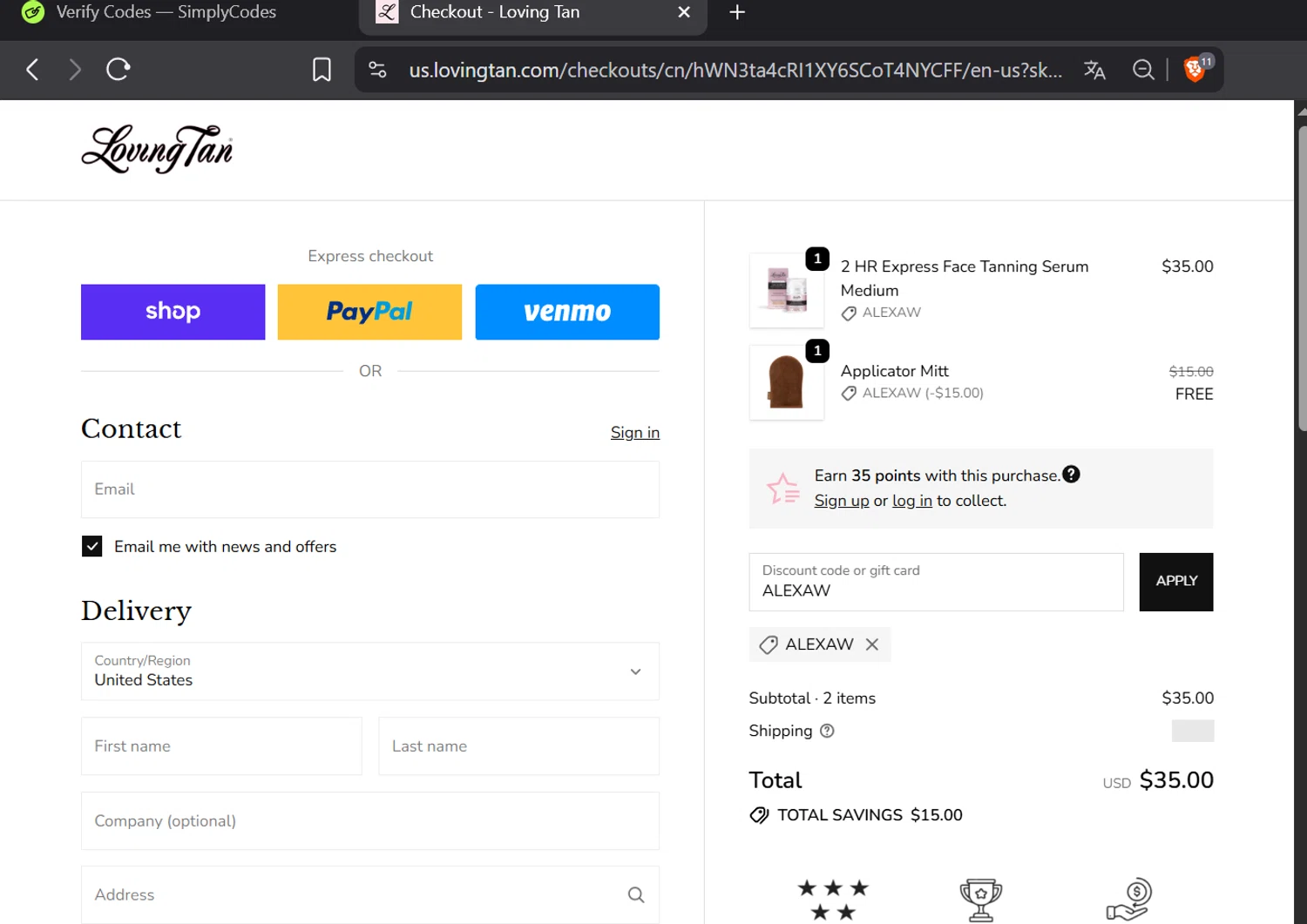Click the Last name field
This screenshot has width=1307, height=924.
pos(519,746)
